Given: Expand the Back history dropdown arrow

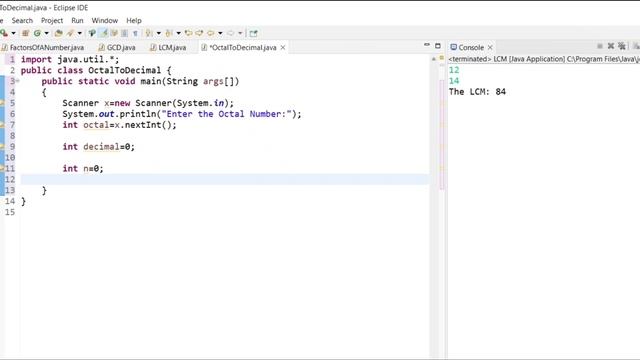Looking at the screenshot, I should tap(220, 33).
